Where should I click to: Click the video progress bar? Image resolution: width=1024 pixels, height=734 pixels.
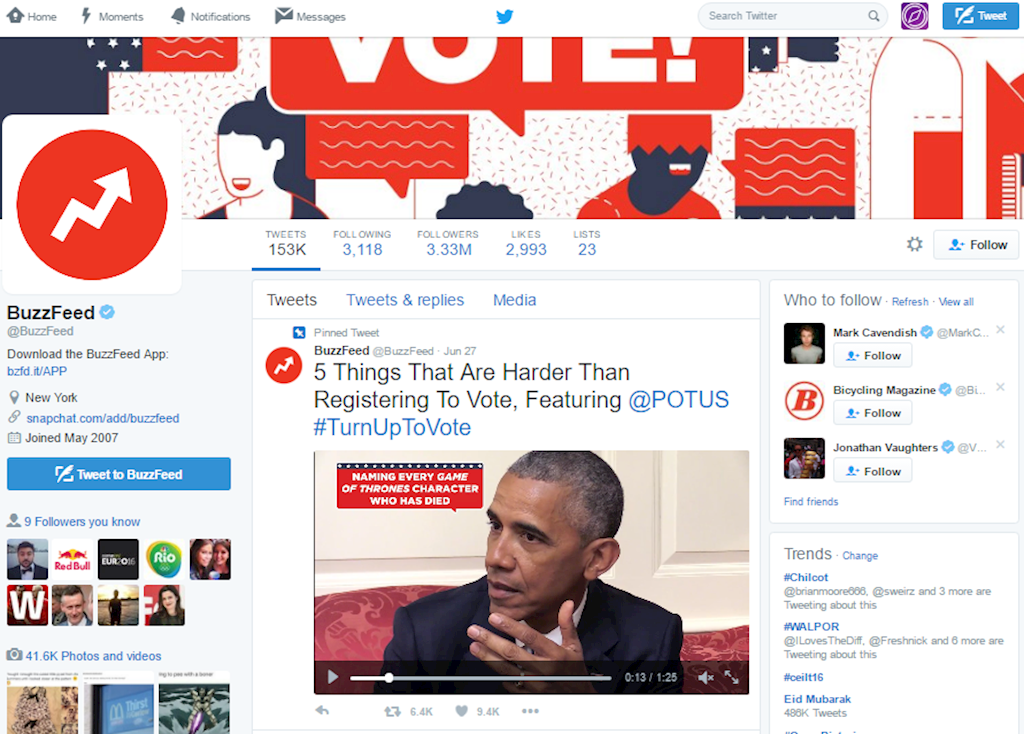pos(481,678)
